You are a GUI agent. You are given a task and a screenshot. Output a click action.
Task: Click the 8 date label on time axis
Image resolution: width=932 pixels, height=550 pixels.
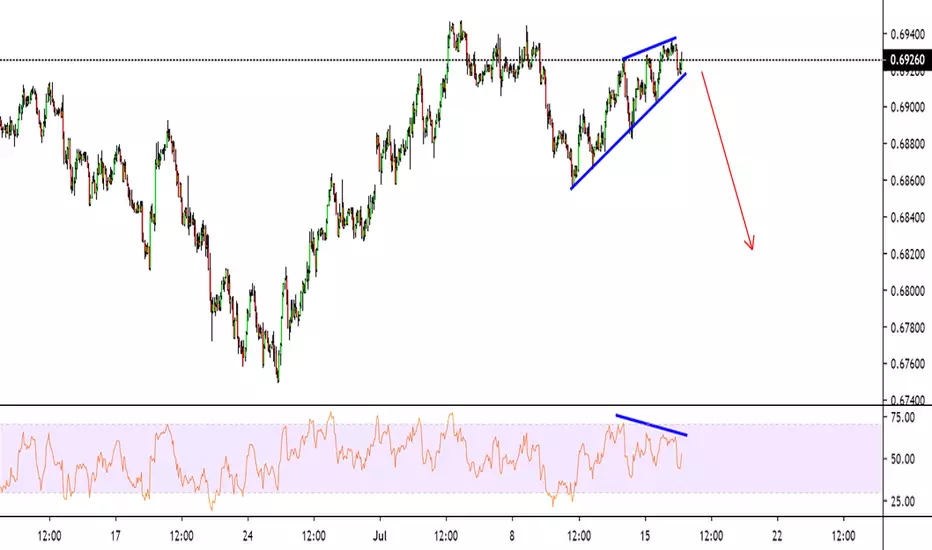tap(512, 536)
